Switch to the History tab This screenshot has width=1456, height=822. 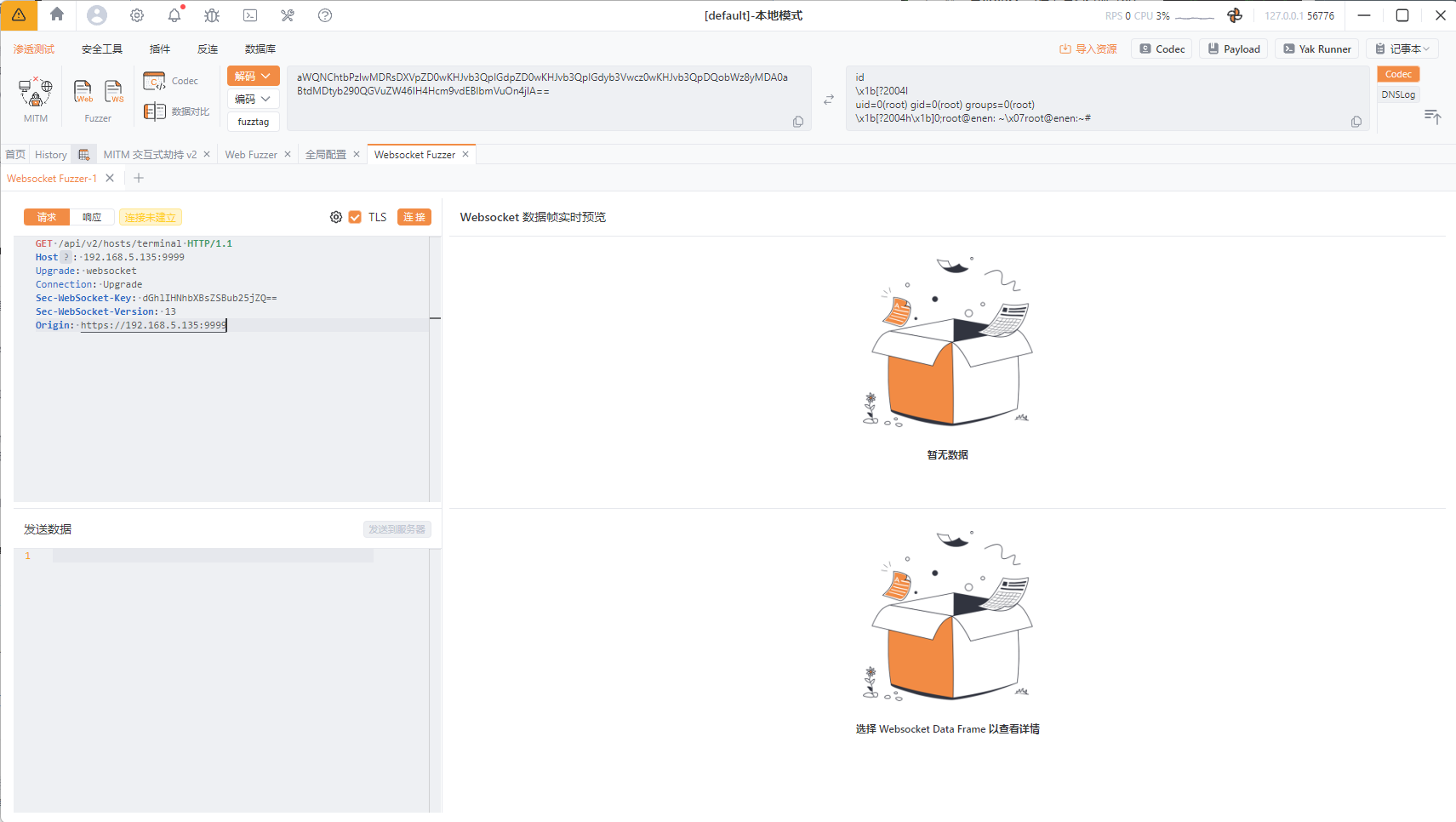(x=51, y=154)
